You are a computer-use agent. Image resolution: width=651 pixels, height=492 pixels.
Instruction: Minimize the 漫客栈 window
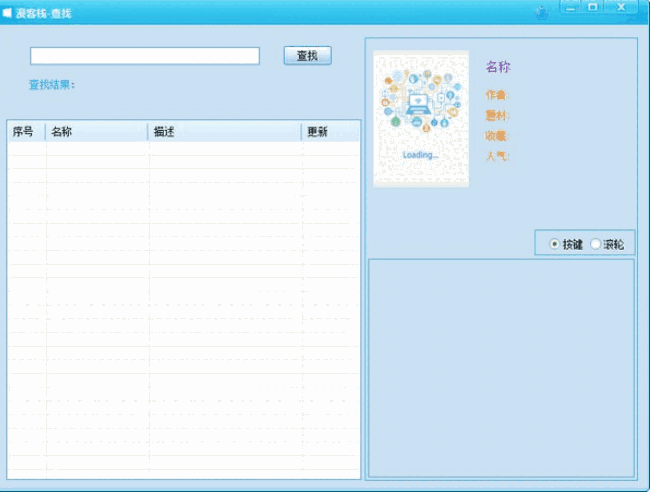click(x=571, y=7)
